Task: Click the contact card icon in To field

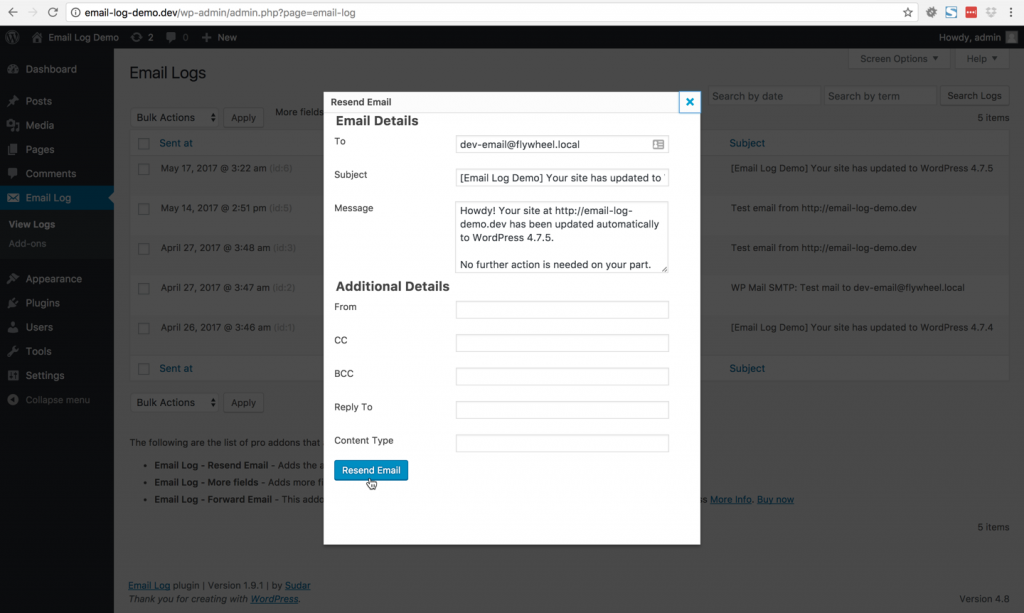Action: 658,144
